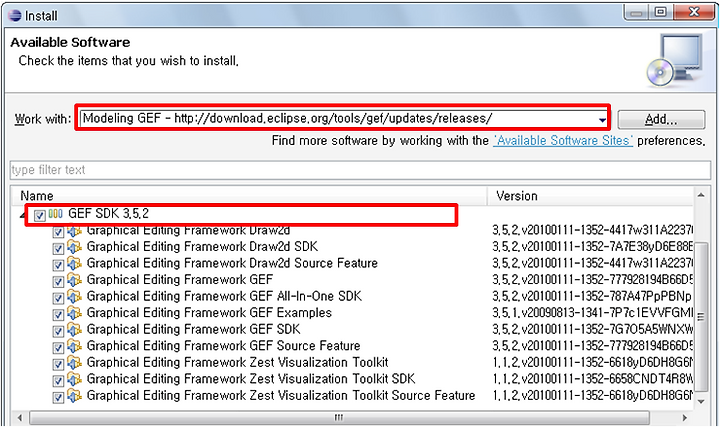Uncheck Zest Visualization Toolkit Source Feature checkbox

[58, 397]
